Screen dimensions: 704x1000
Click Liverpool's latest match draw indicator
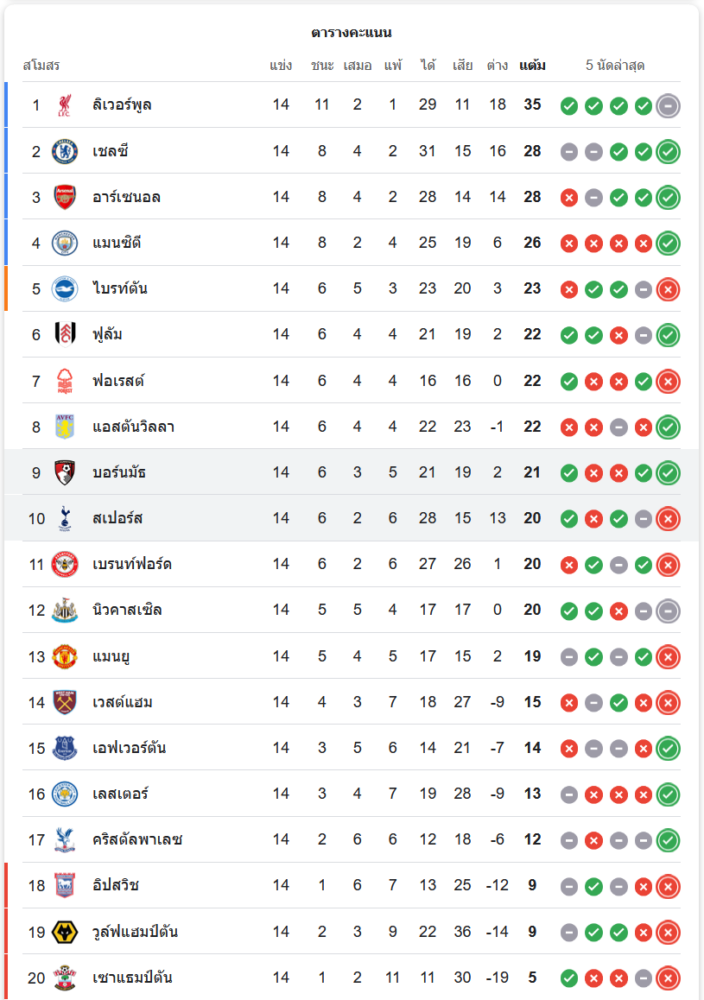(668, 105)
